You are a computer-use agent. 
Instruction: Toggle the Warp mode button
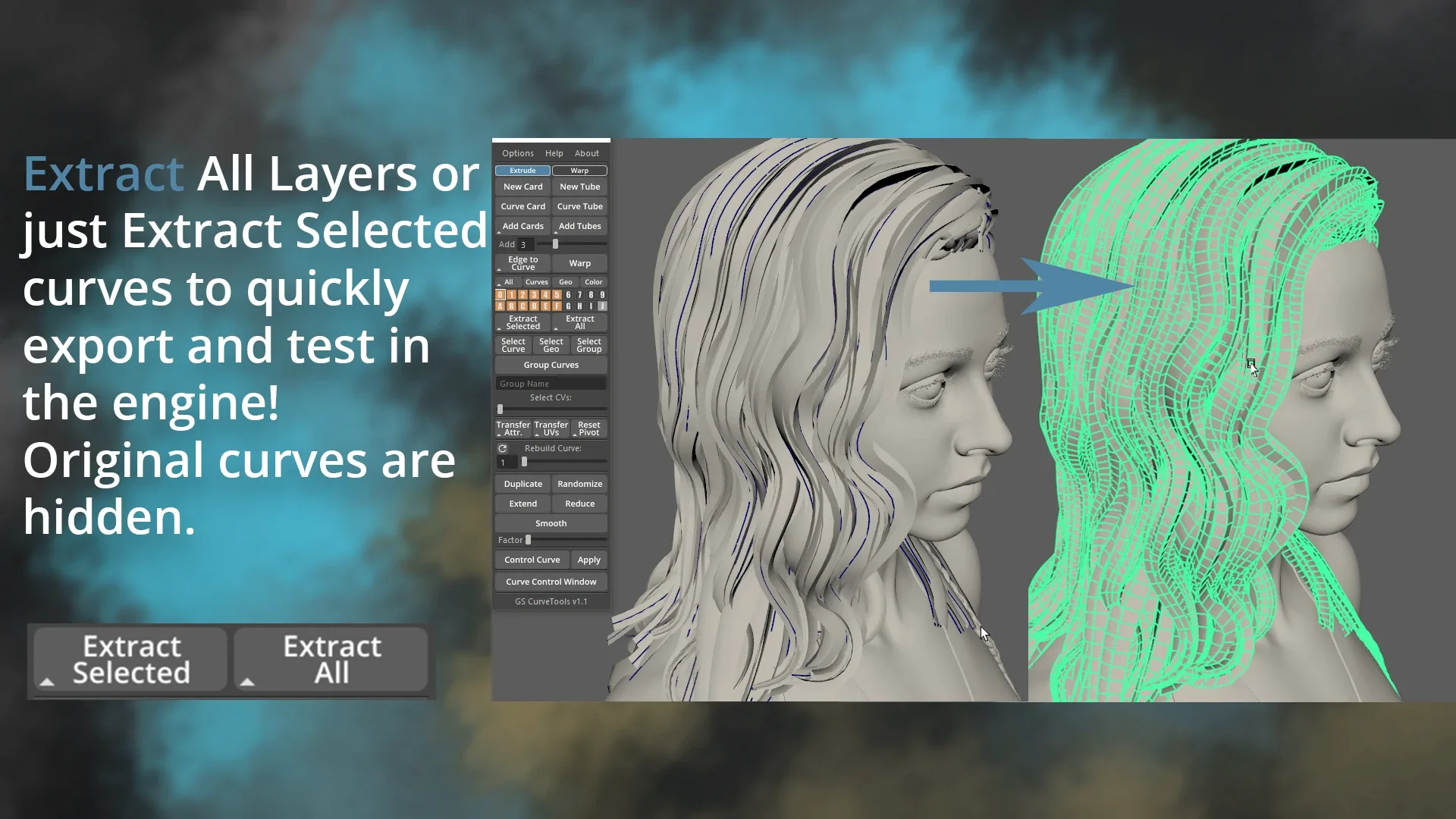(x=580, y=170)
